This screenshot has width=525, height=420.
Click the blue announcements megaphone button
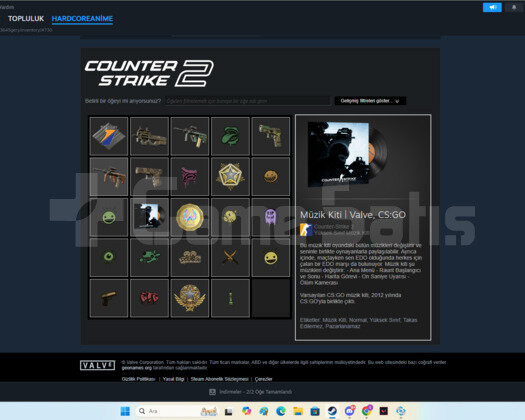point(492,7)
